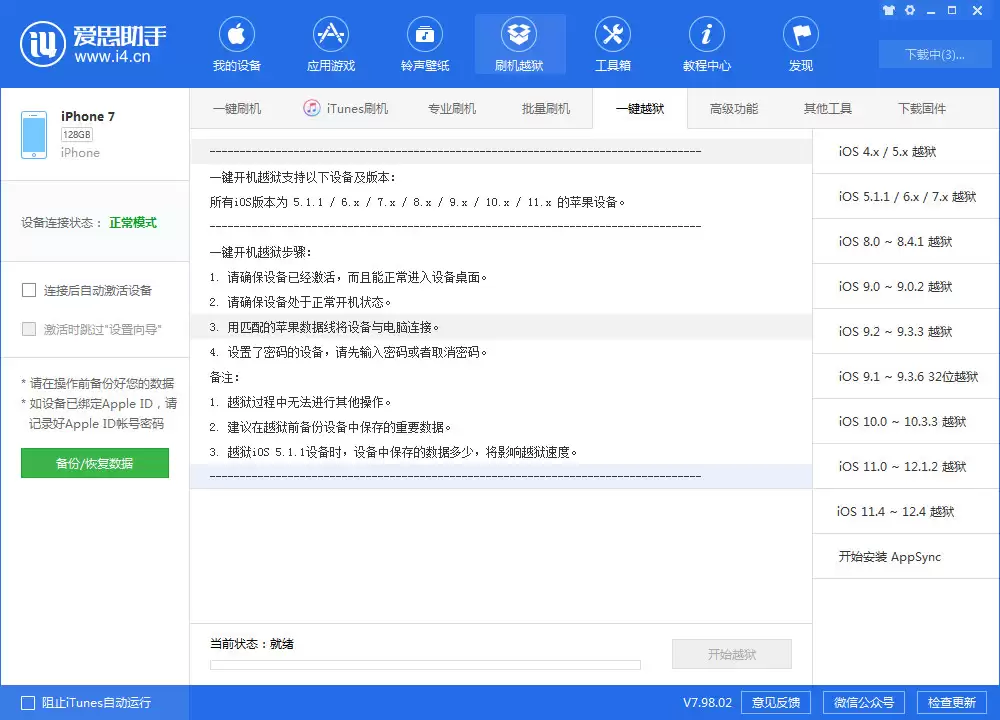Select the 一键越狱 tab
This screenshot has height=720, width=1000.
640,108
